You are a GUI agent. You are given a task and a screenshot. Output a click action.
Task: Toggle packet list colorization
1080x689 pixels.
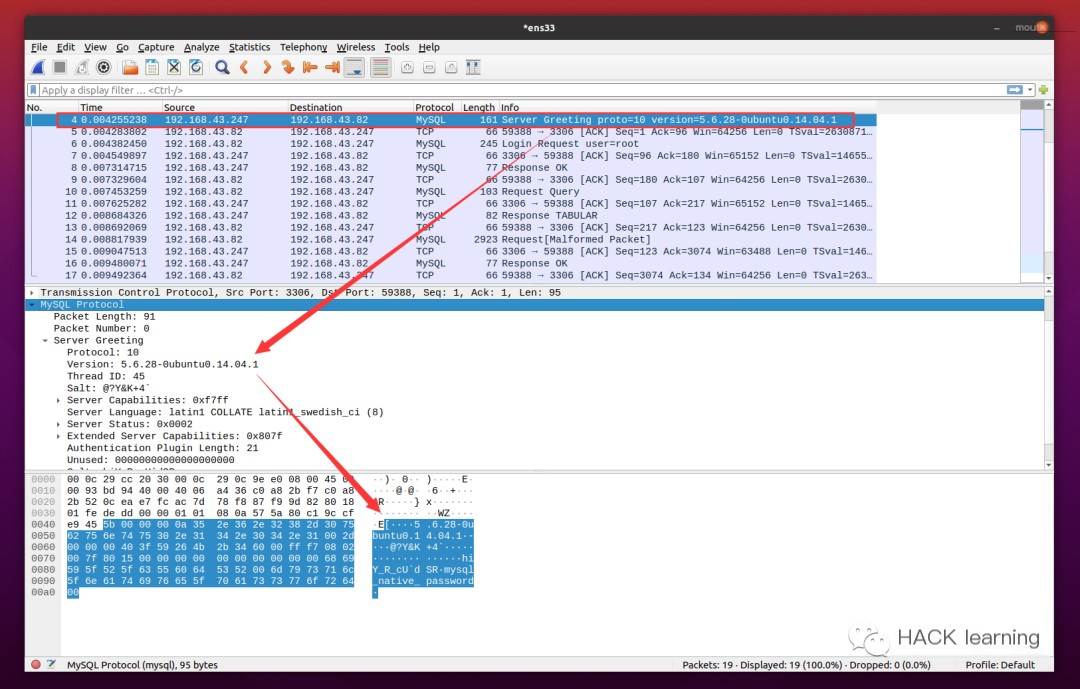click(x=380, y=67)
